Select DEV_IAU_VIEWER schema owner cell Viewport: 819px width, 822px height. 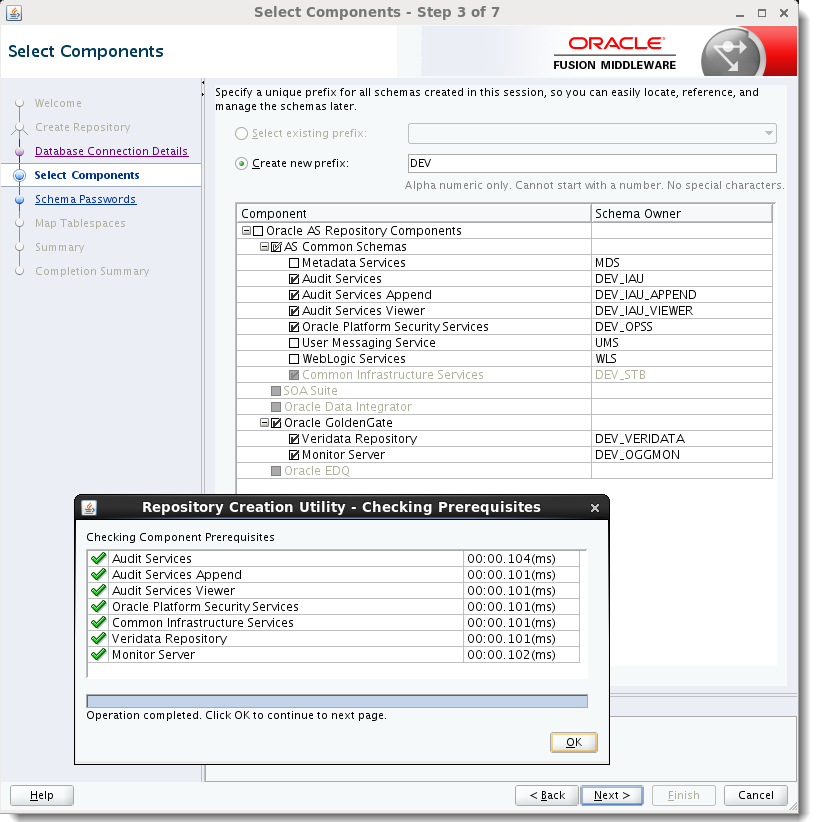point(682,311)
